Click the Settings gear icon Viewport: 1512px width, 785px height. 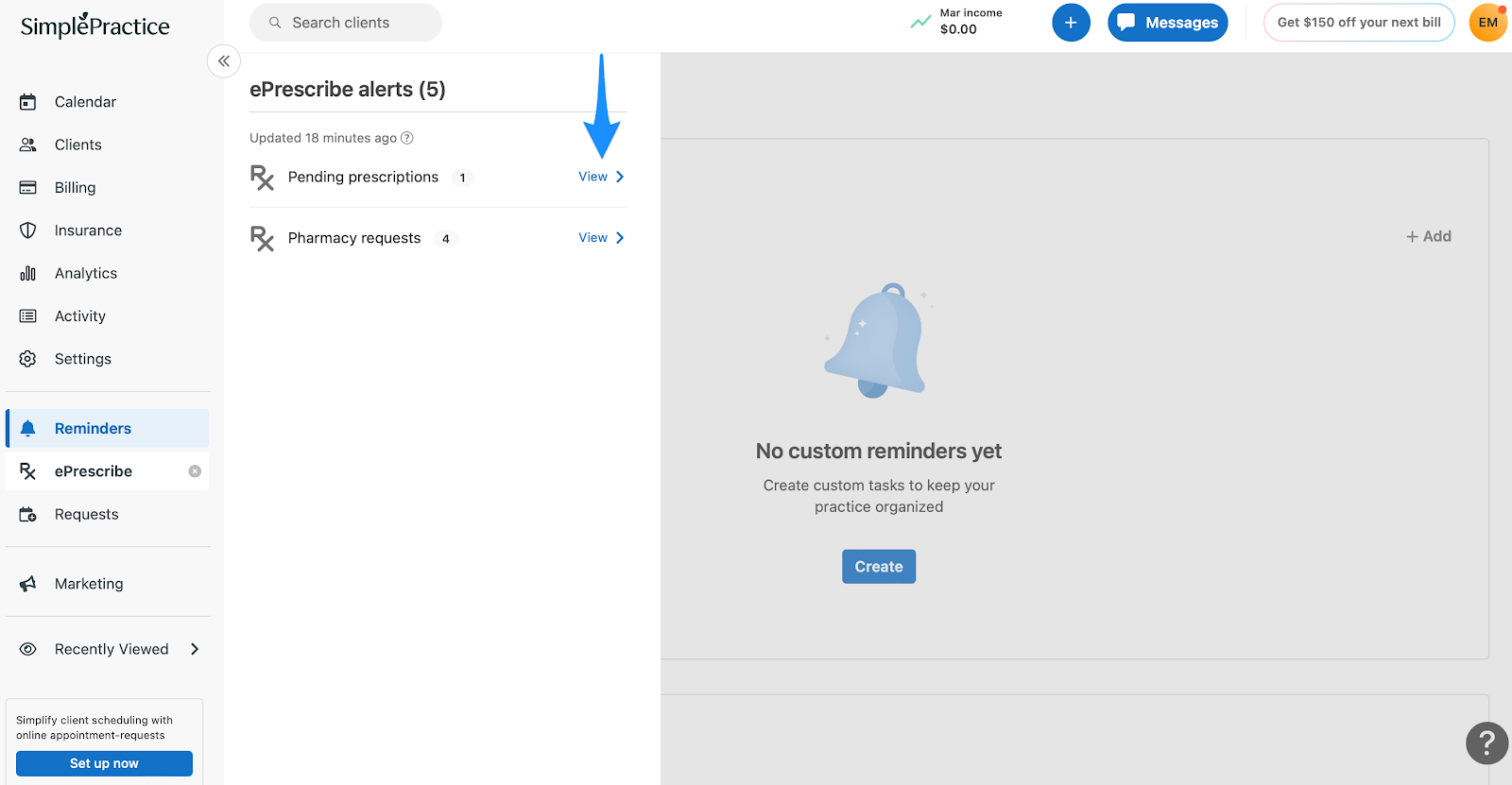click(x=28, y=359)
